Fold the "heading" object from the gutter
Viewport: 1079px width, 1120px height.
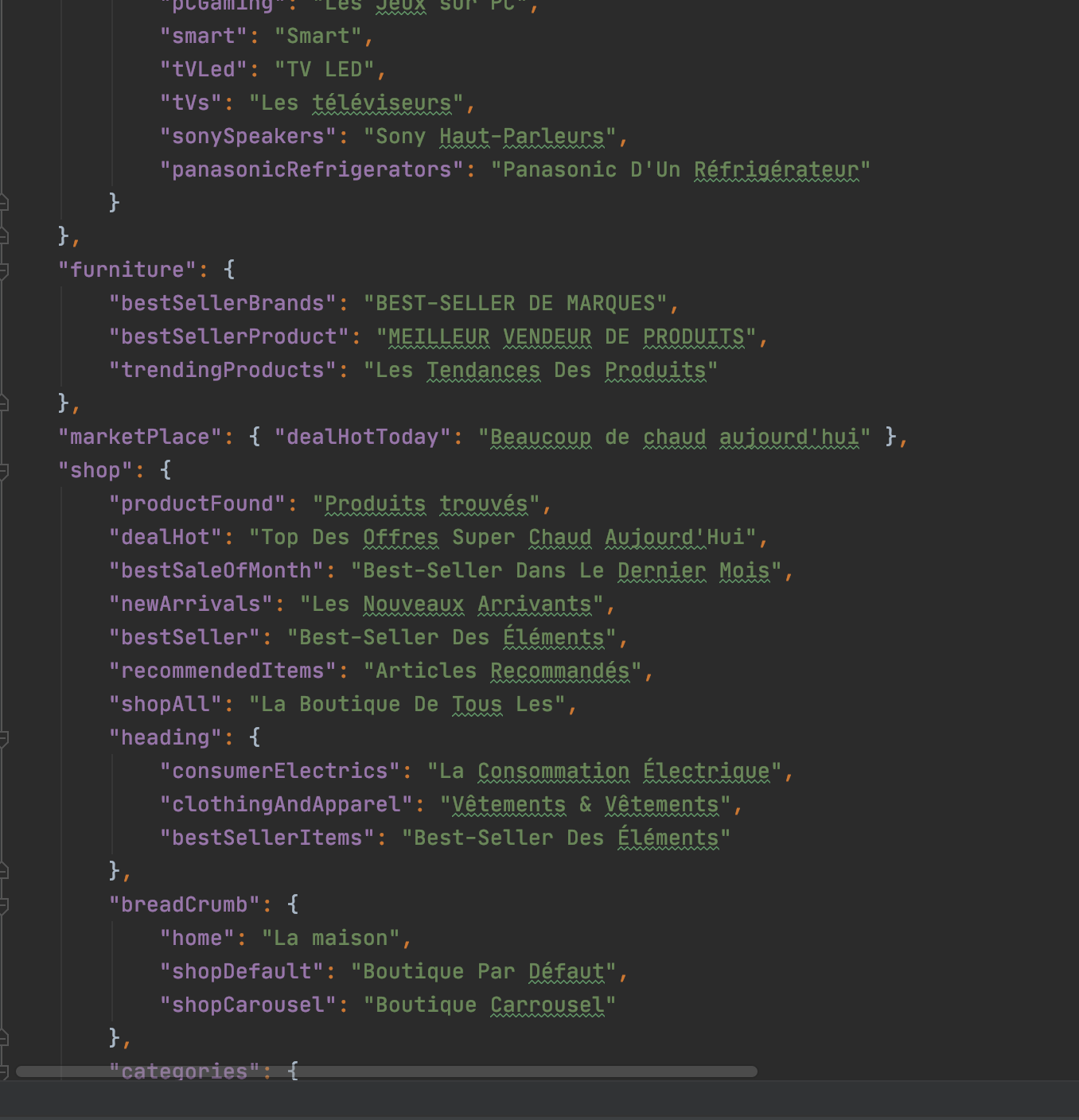[x=4, y=738]
